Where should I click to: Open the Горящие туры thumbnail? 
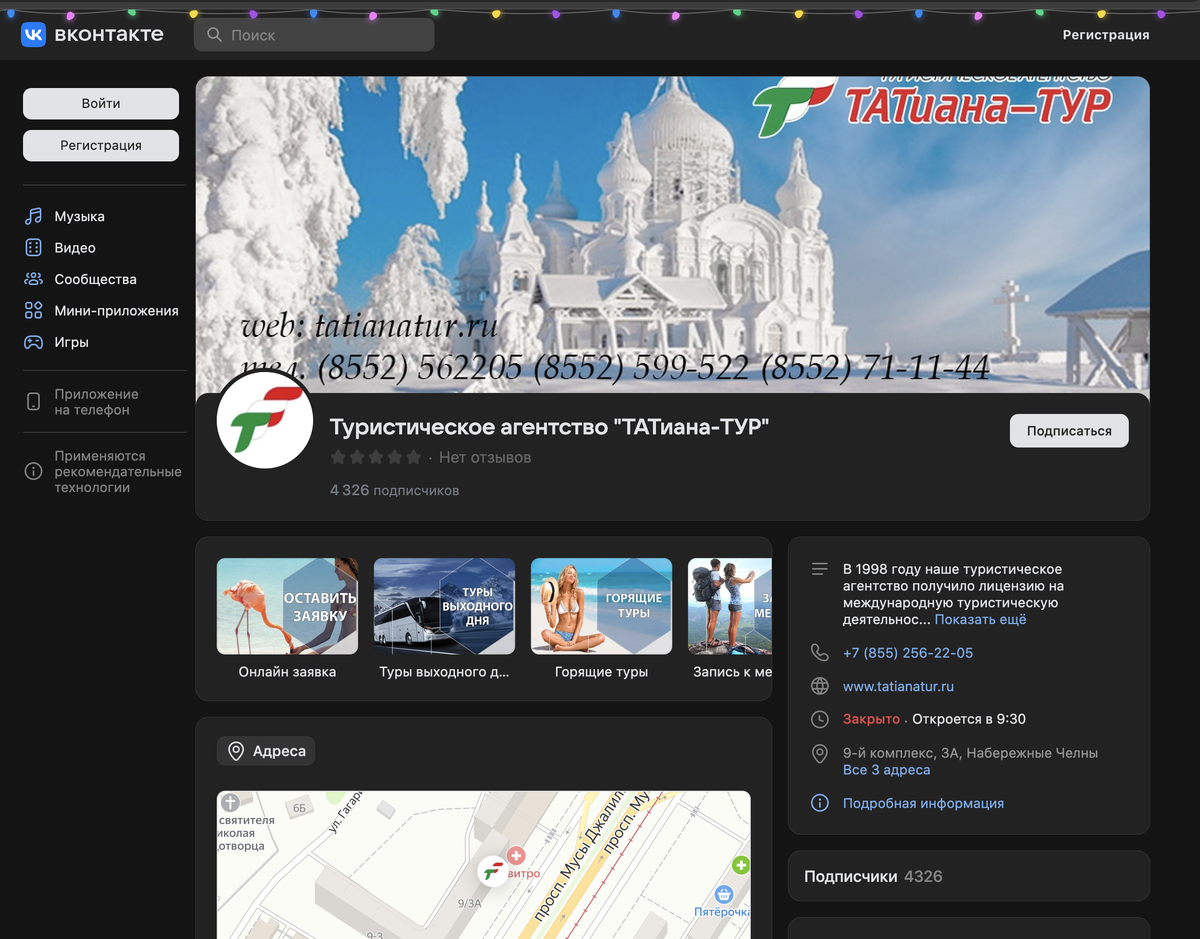(601, 606)
